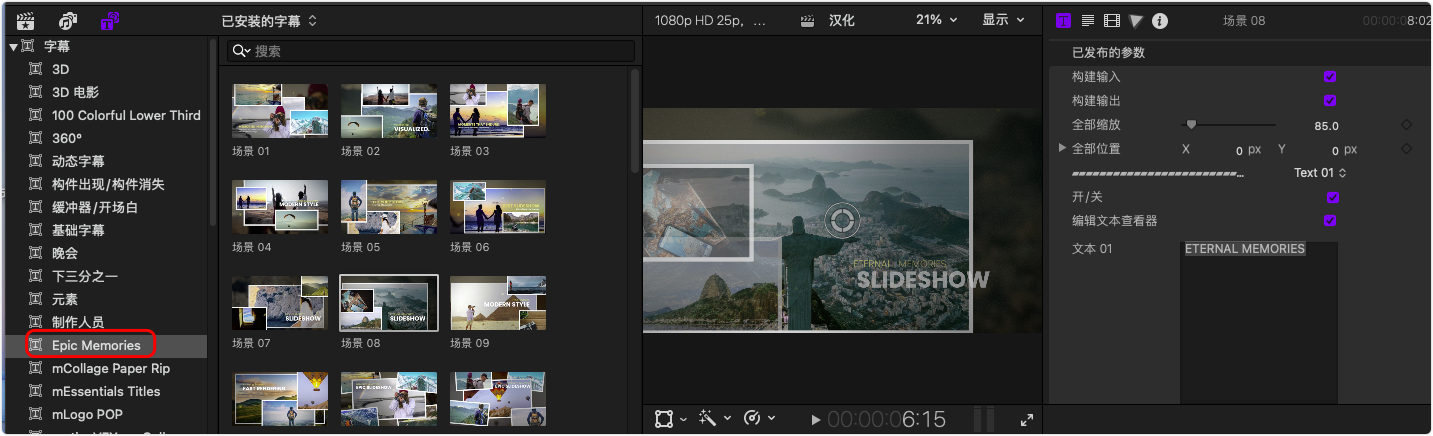Toggle the 编辑文本查看器 checkbox
This screenshot has width=1433, height=436.
point(1330,221)
